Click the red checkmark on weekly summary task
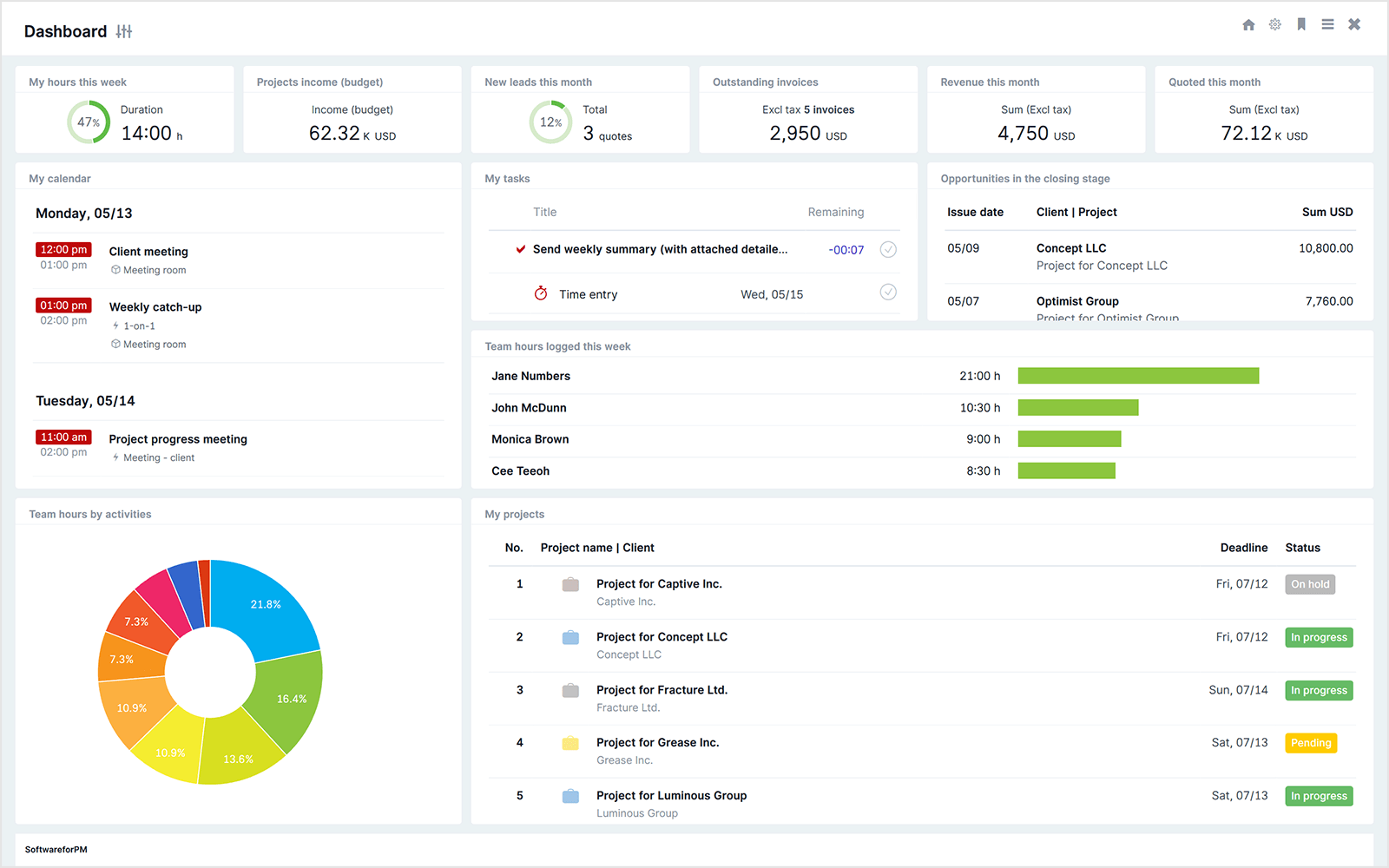 coord(521,249)
